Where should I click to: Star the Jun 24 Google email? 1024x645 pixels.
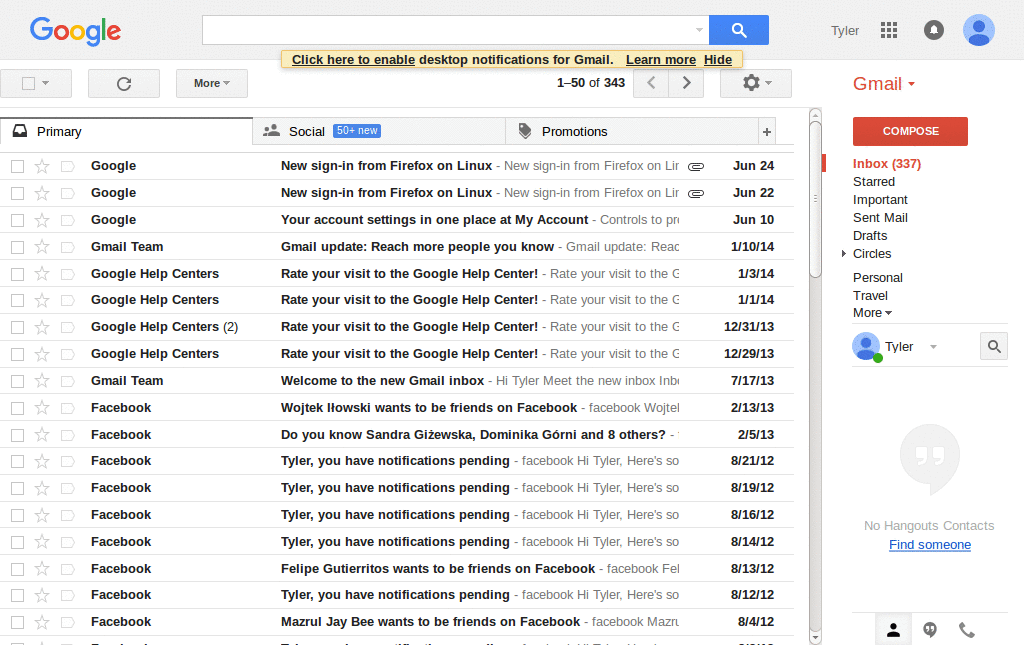[x=42, y=166]
